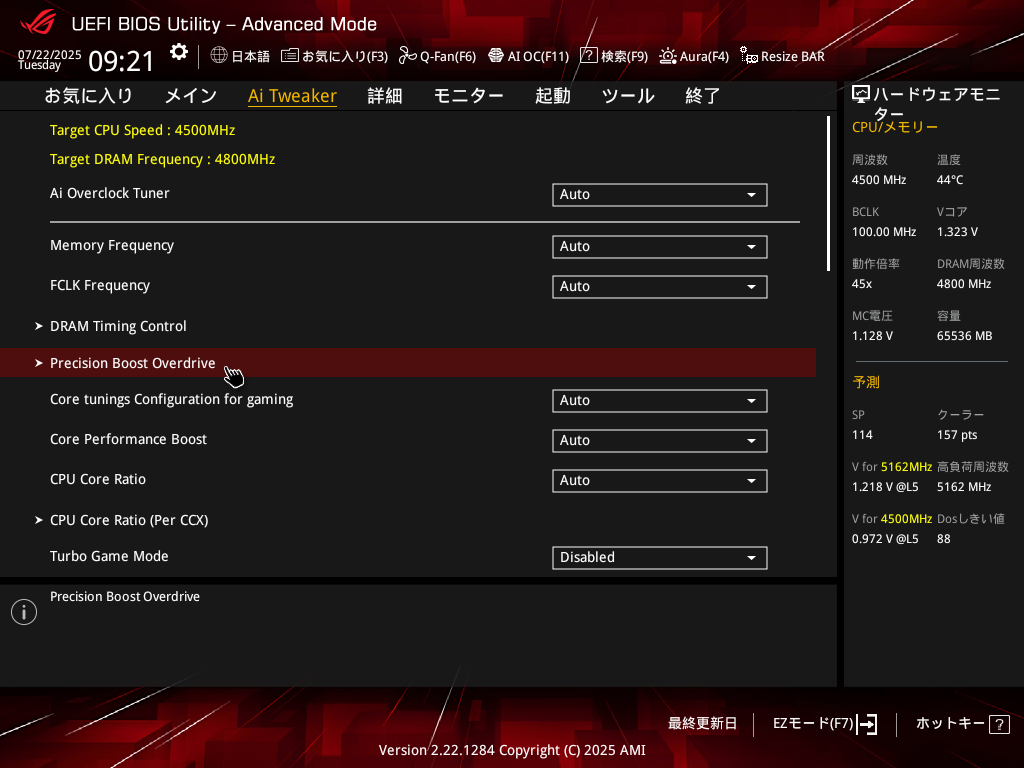Click the ROG logo icon
The image size is (1024, 768).
[x=38, y=23]
